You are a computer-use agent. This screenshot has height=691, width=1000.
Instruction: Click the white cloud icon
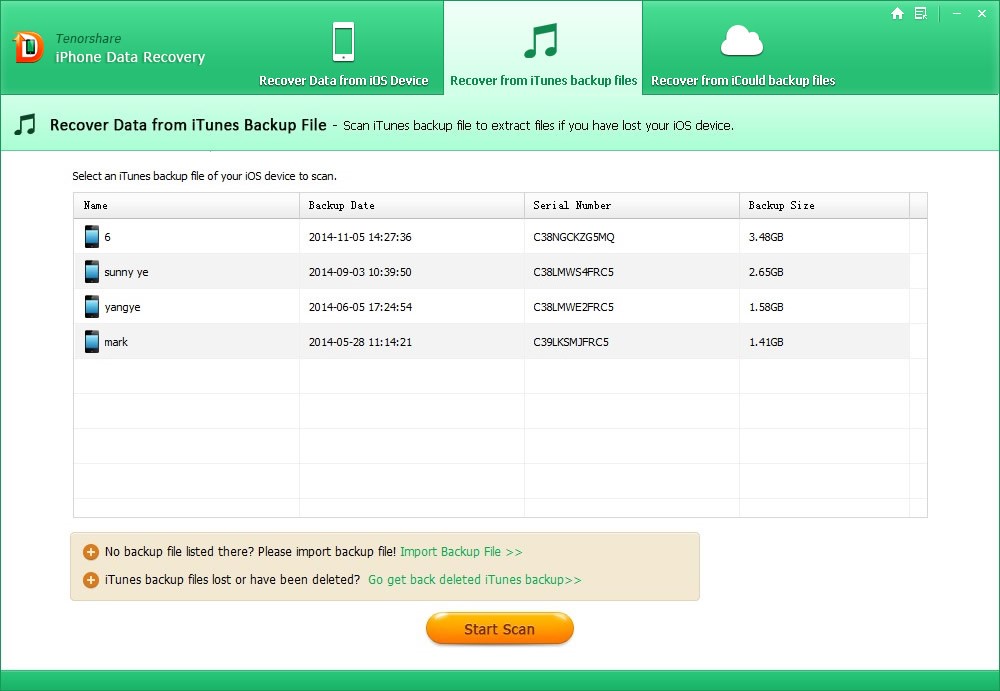point(742,41)
